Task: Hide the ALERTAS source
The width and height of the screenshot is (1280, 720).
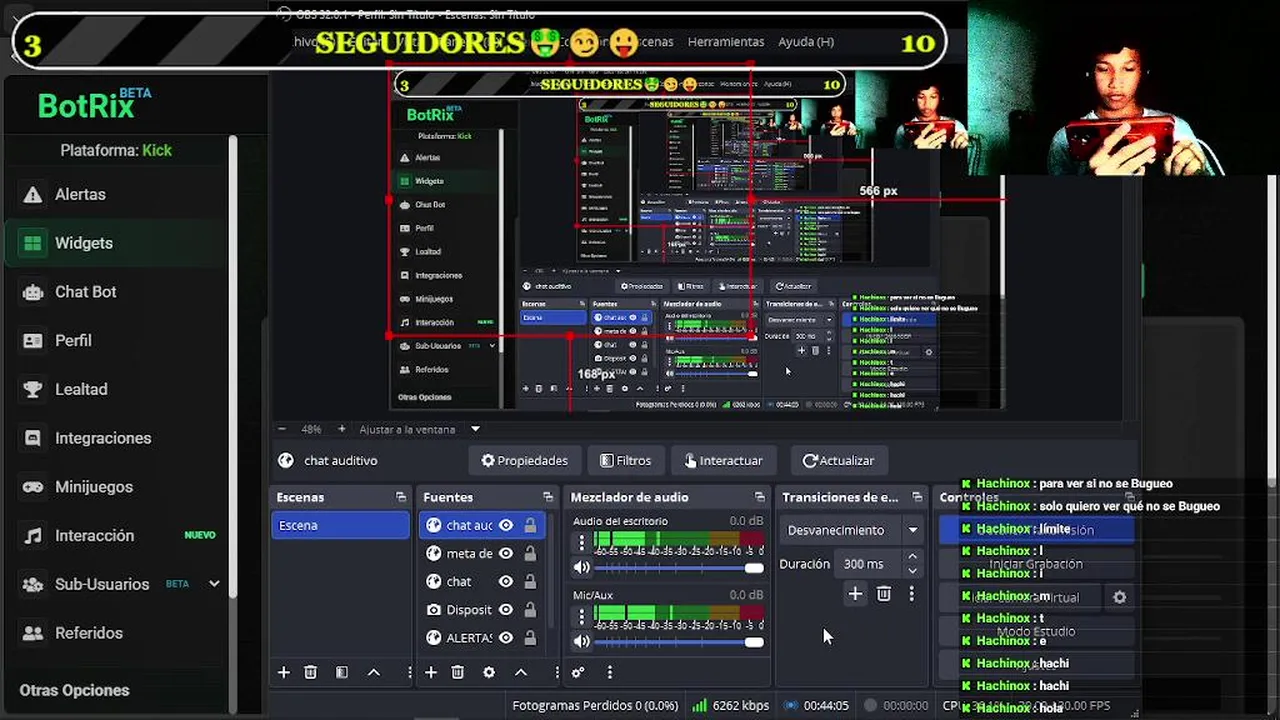Action: [x=506, y=637]
